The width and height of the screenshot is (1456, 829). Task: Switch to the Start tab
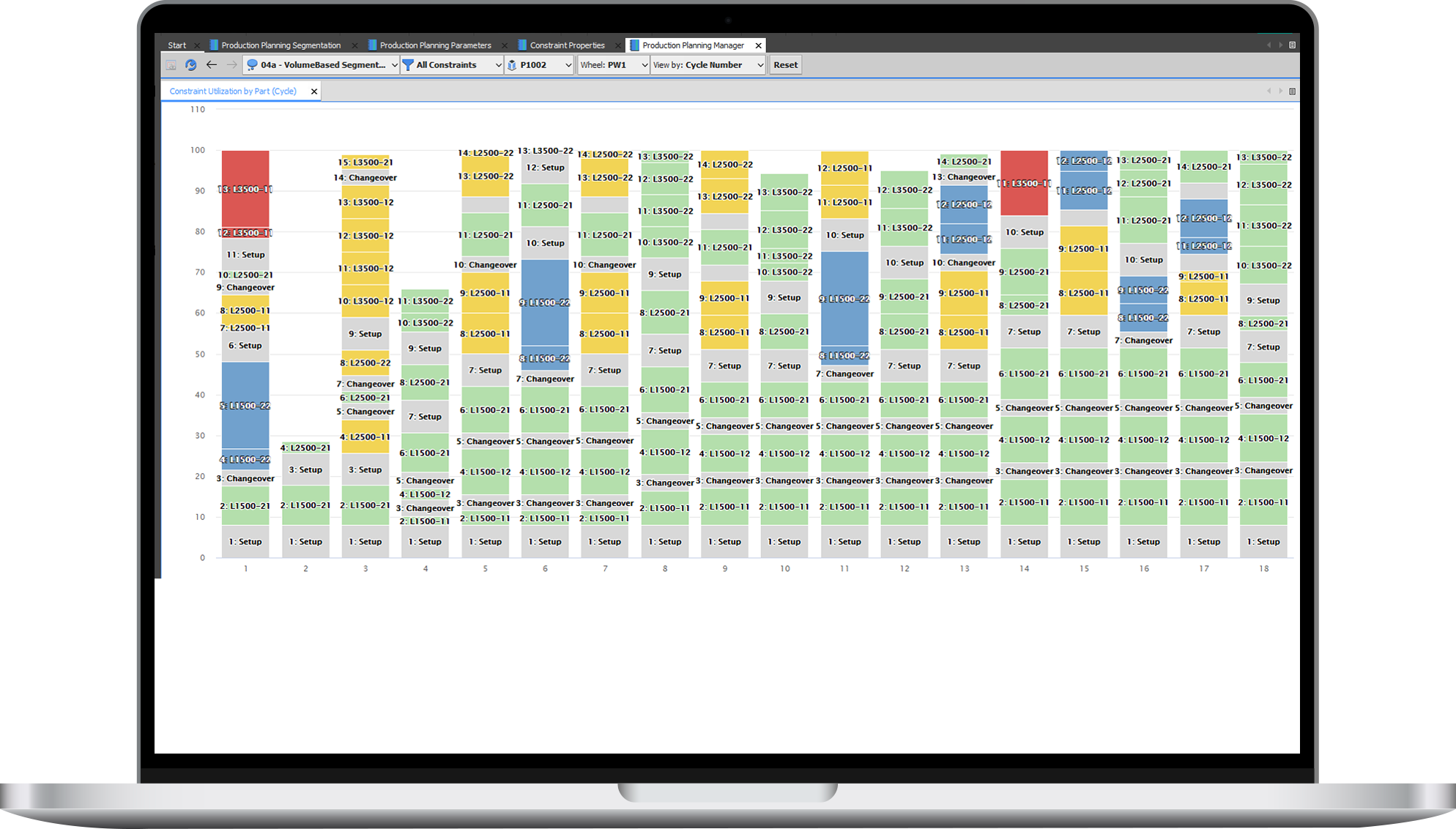coord(177,45)
